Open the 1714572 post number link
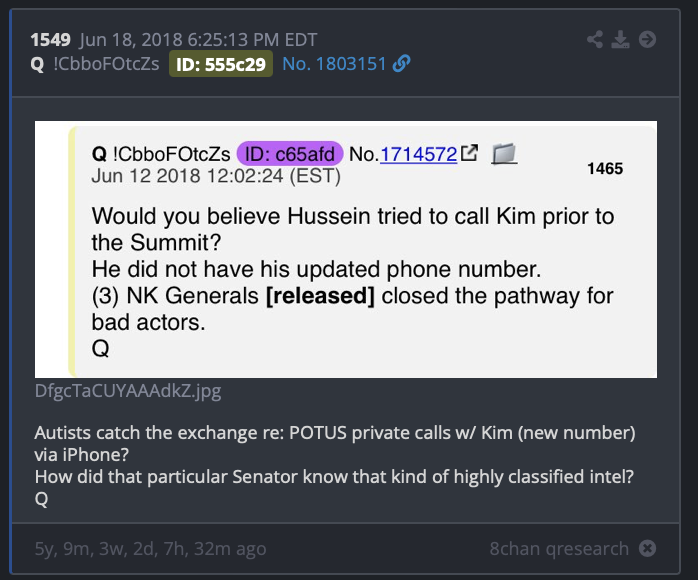 tap(418, 154)
